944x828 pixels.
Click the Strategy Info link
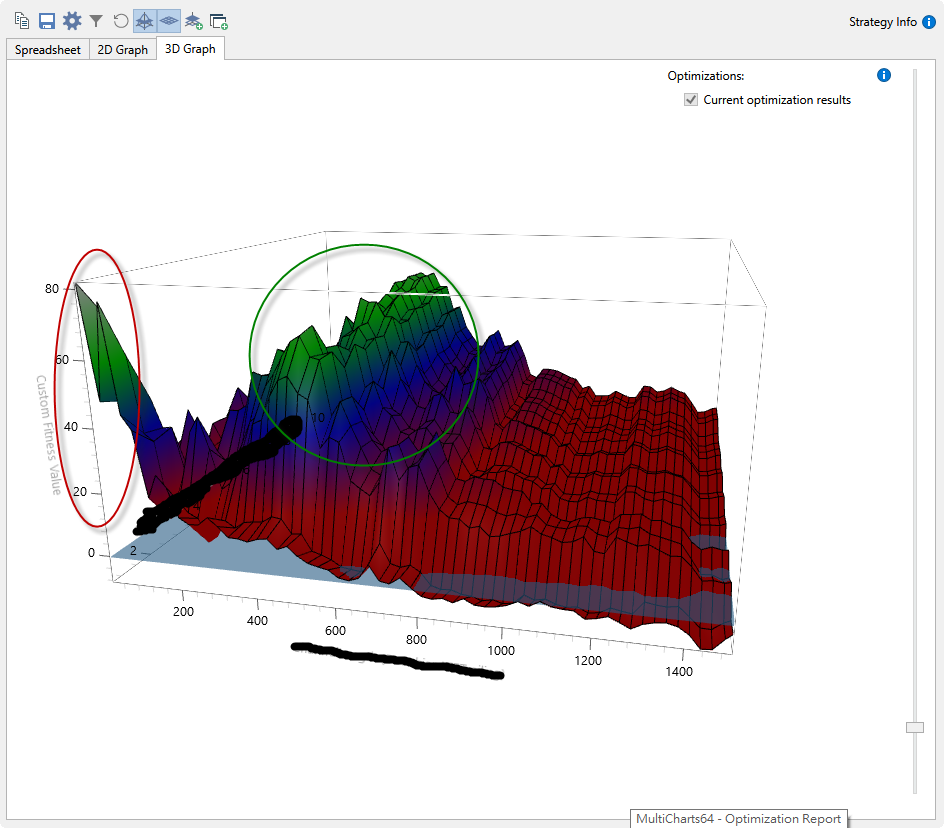pos(883,22)
